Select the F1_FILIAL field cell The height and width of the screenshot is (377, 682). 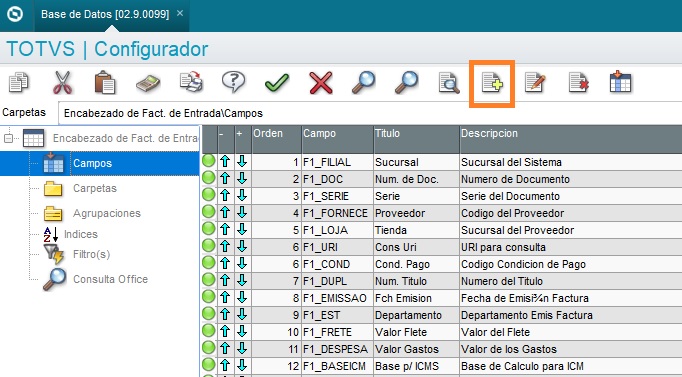(x=338, y=162)
